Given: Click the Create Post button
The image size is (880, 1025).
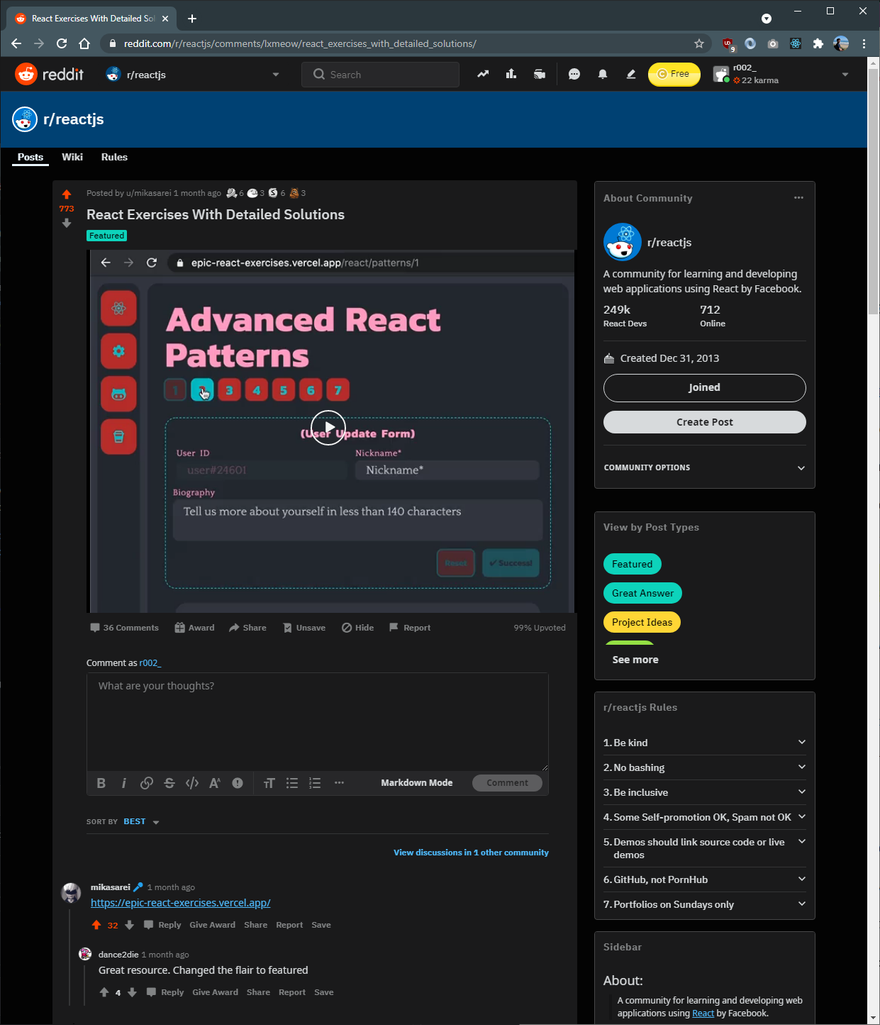Looking at the screenshot, I should (x=704, y=422).
